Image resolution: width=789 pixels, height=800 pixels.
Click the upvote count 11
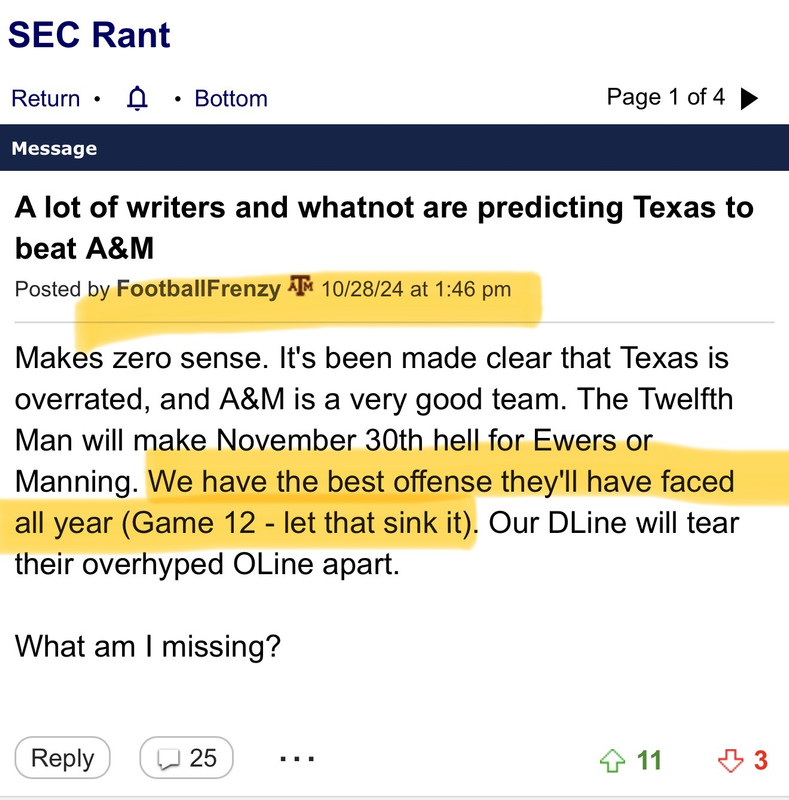650,760
